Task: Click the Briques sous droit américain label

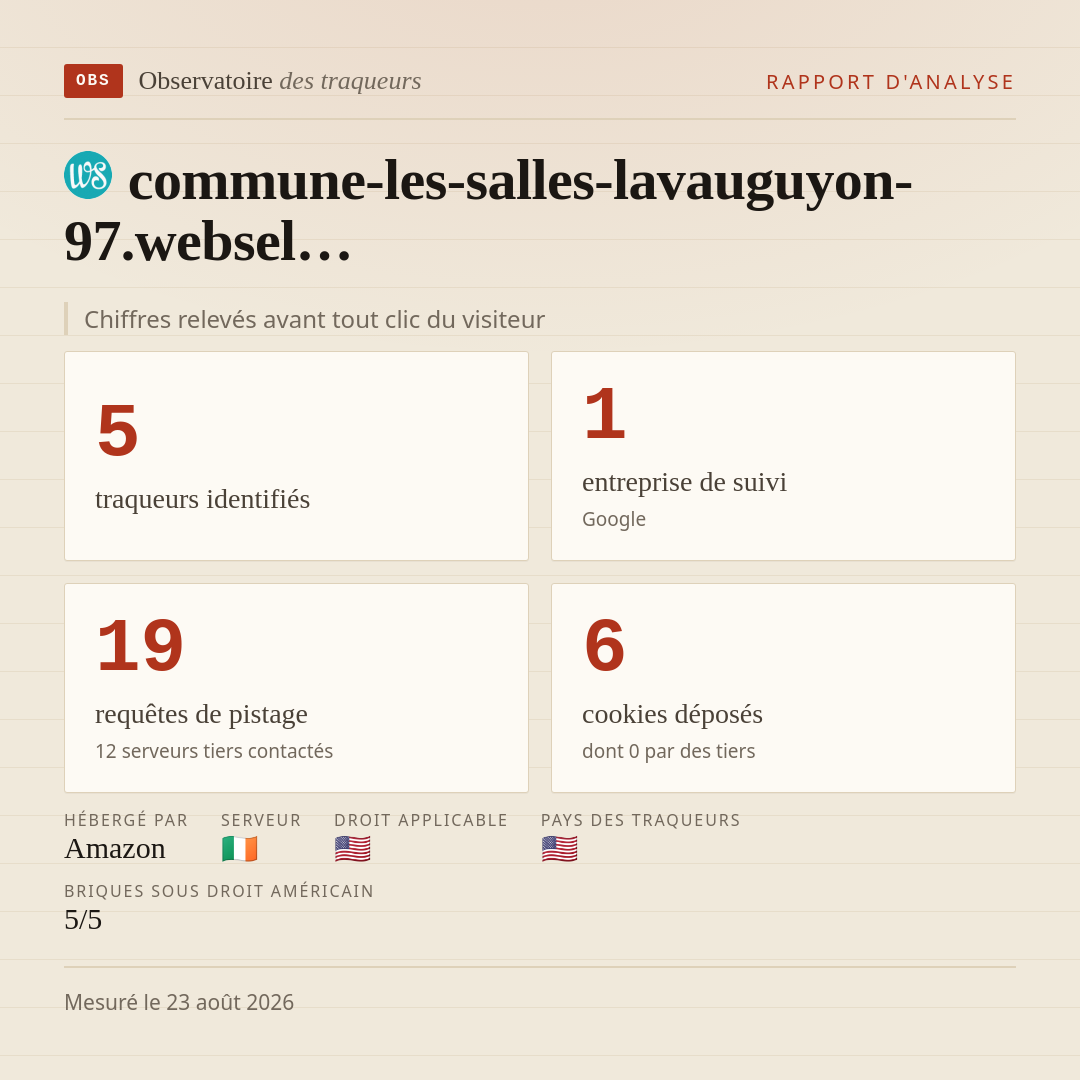Action: pyautogui.click(x=219, y=891)
